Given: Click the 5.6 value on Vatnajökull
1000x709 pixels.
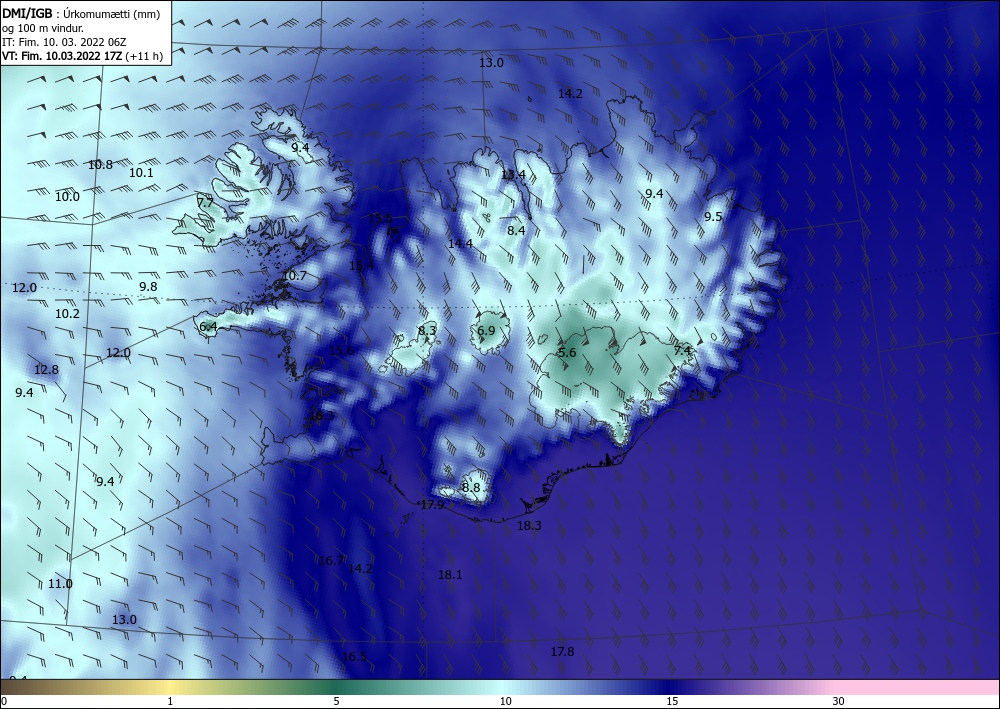Looking at the screenshot, I should 567,353.
